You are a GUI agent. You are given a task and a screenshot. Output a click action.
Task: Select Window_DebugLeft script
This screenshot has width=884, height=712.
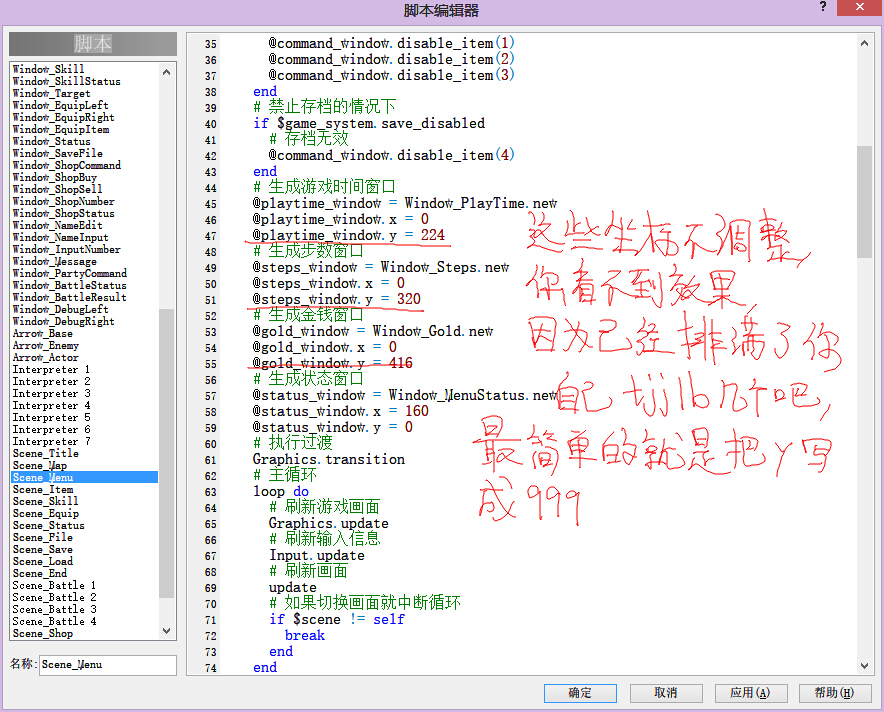(x=60, y=309)
